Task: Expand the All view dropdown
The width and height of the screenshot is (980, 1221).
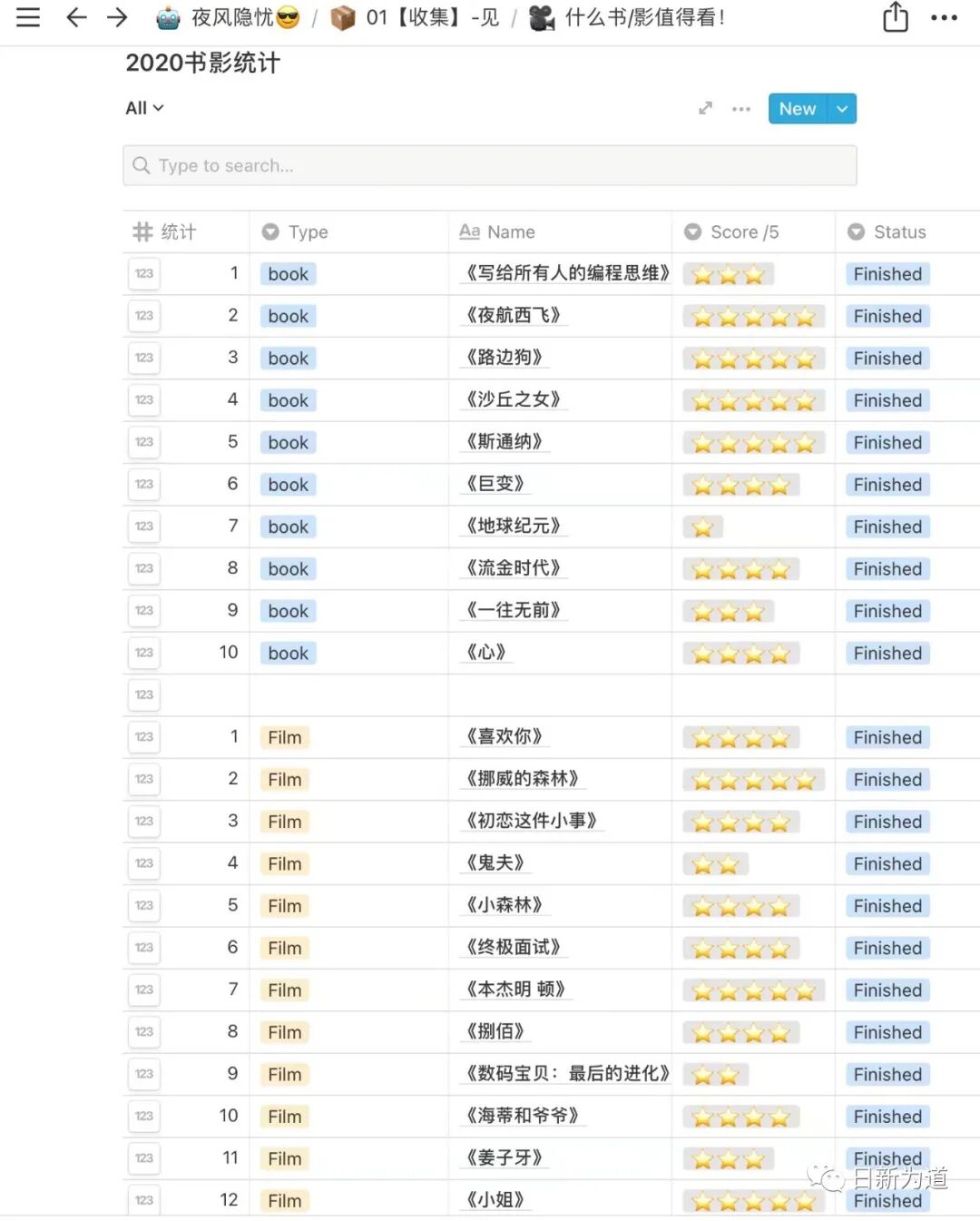Action: pos(144,108)
